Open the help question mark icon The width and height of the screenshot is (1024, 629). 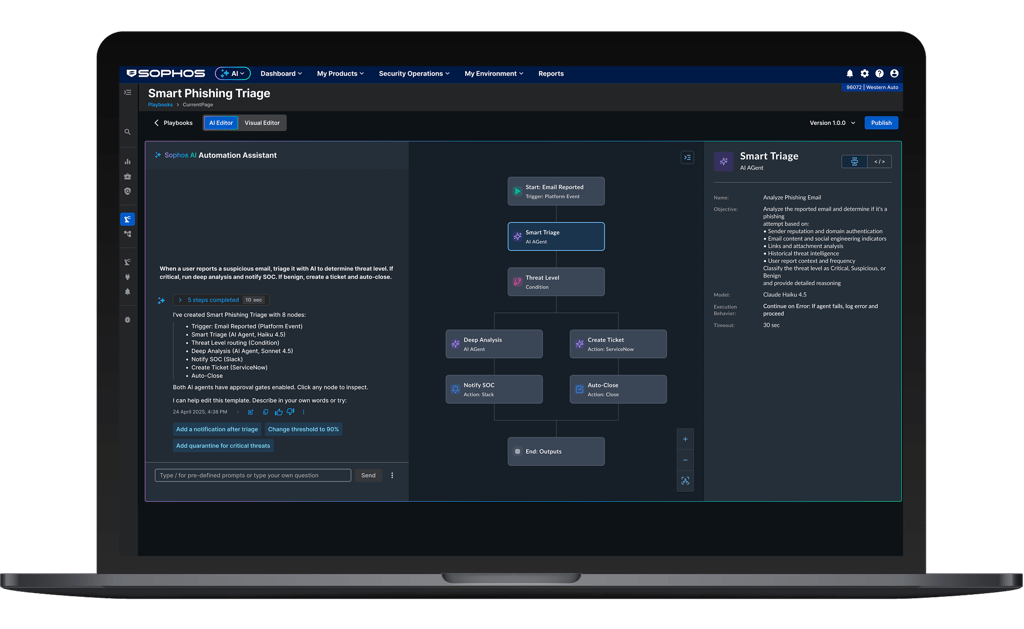tap(880, 74)
